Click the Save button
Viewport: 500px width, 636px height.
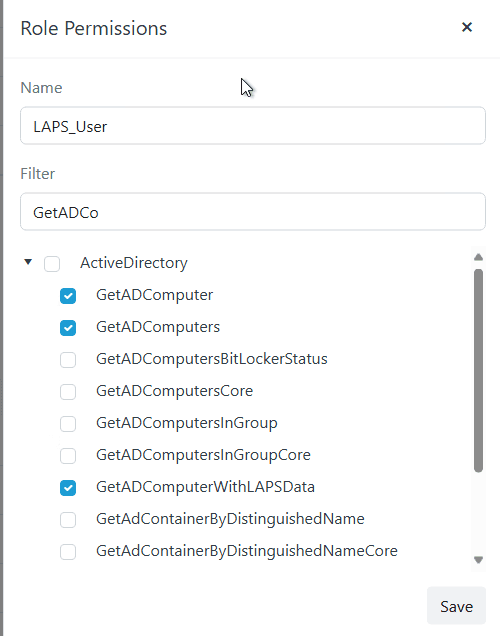tap(456, 606)
